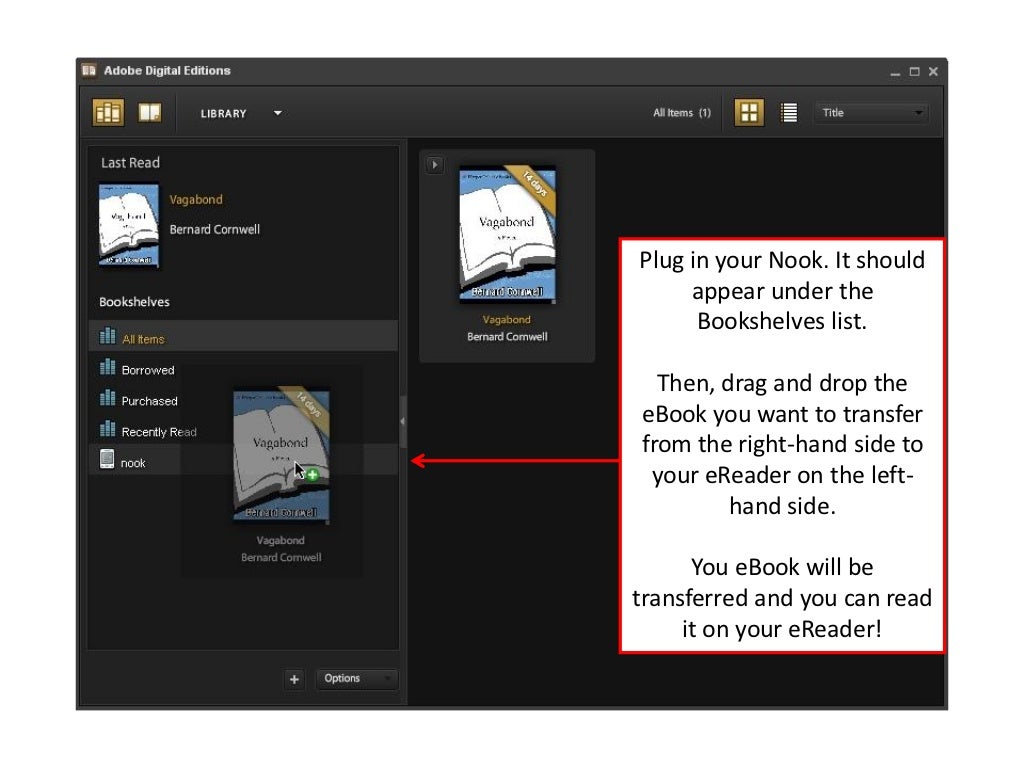Click the Bookshelves heading
Screen dimensions: 1024x768
coord(134,302)
